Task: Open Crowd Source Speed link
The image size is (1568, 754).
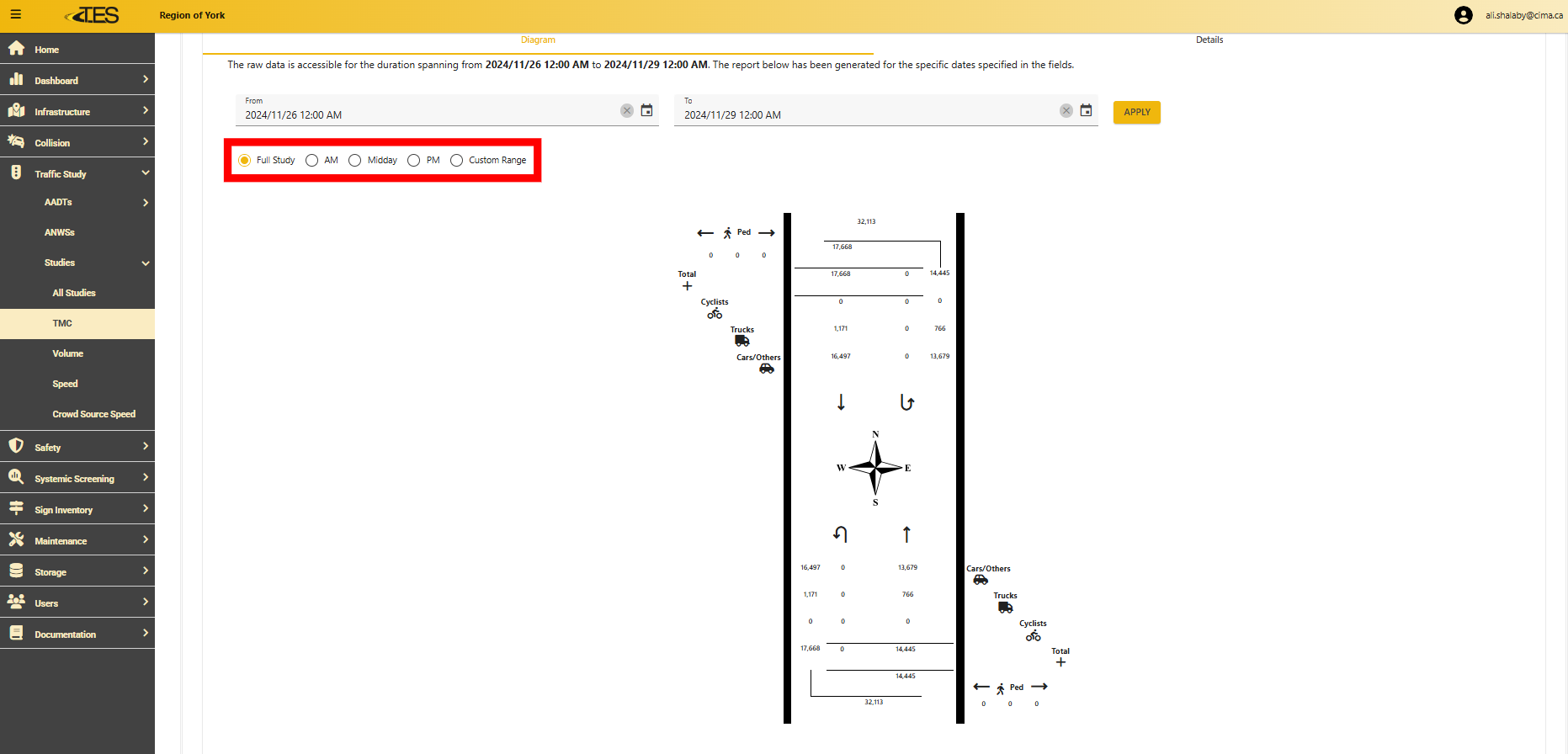Action: coord(93,414)
